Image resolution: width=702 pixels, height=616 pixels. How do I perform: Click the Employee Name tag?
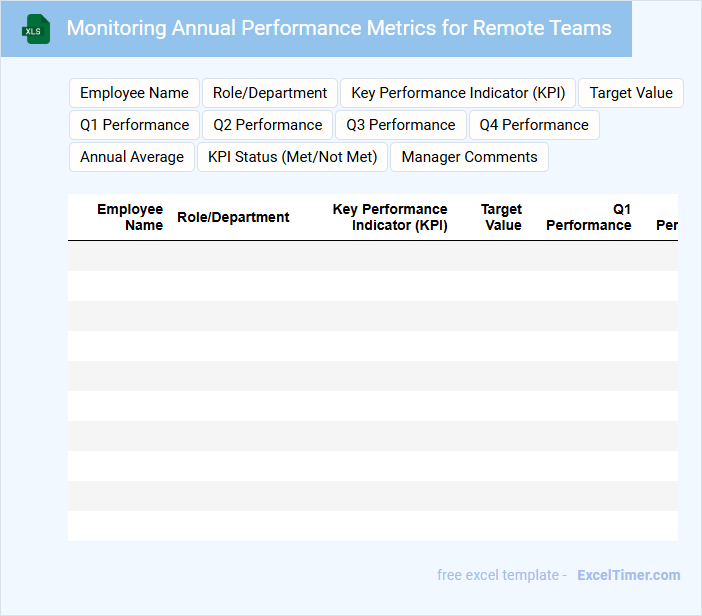(134, 93)
